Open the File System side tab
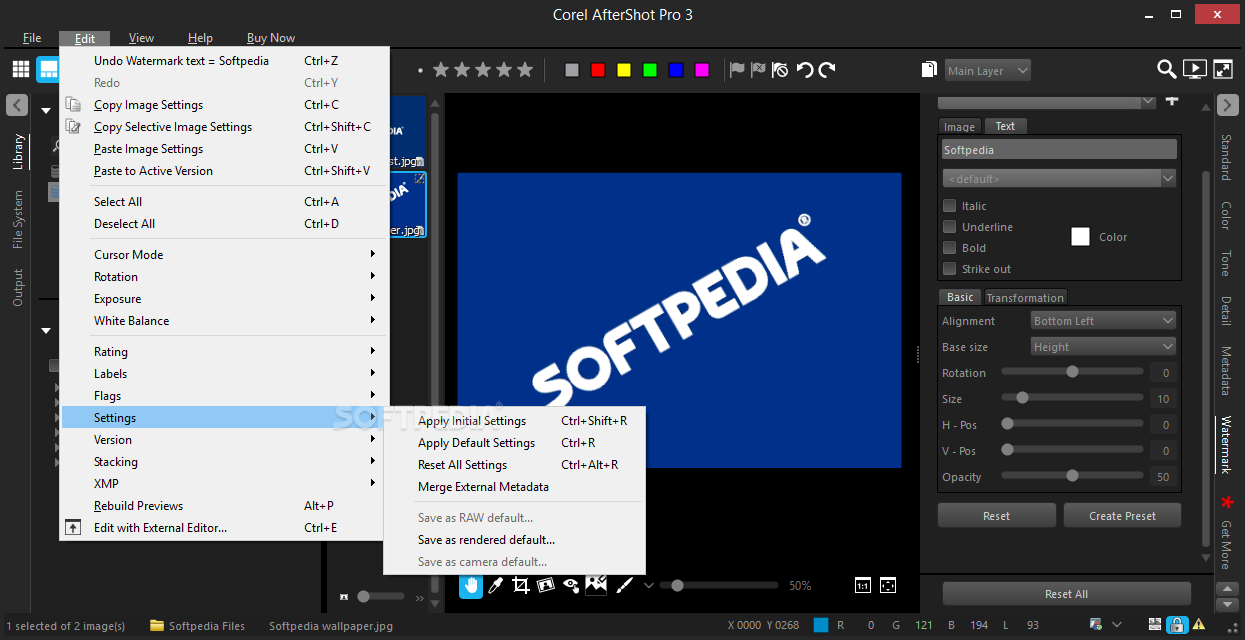This screenshot has width=1245, height=640. click(x=17, y=220)
